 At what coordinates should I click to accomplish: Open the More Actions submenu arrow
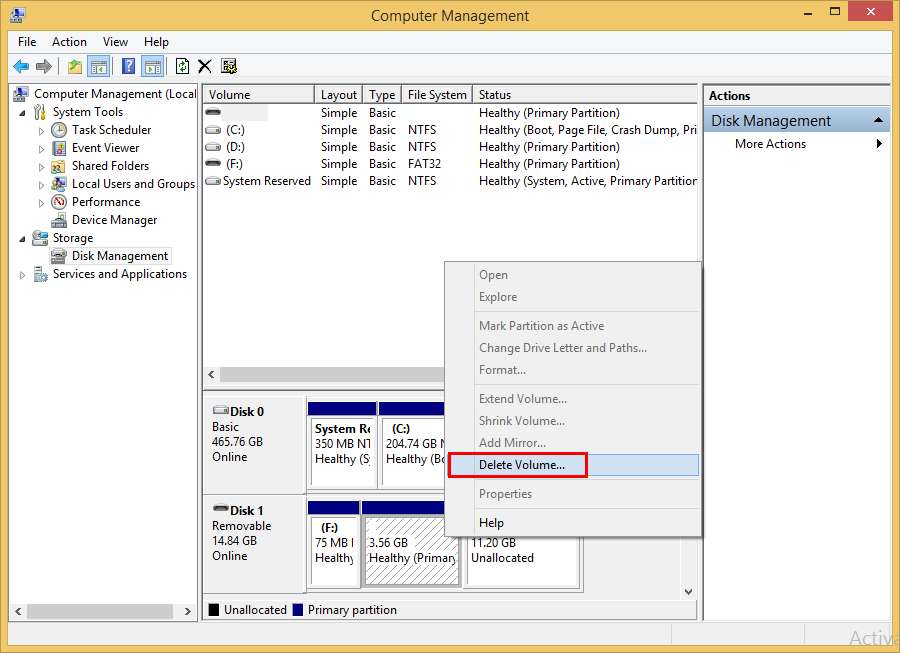click(x=879, y=143)
